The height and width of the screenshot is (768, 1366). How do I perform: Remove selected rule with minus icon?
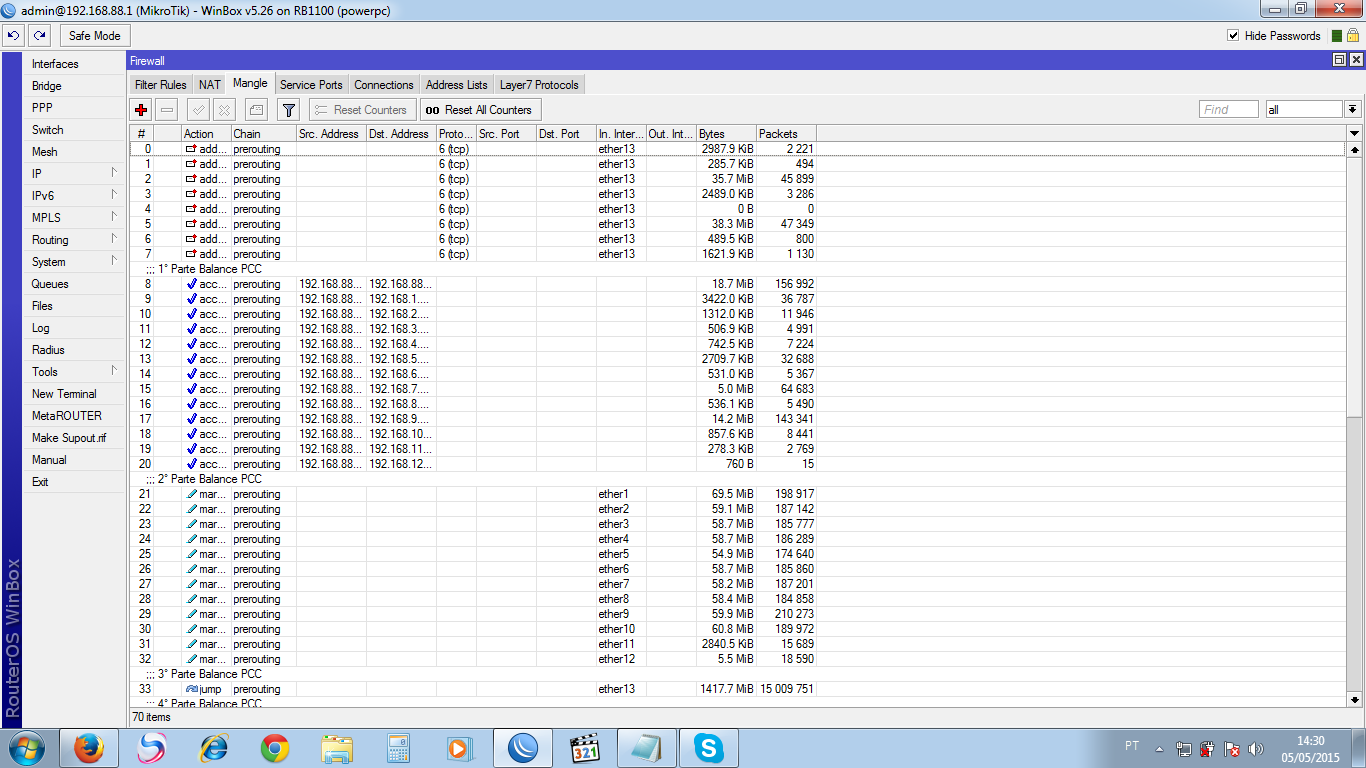point(167,110)
